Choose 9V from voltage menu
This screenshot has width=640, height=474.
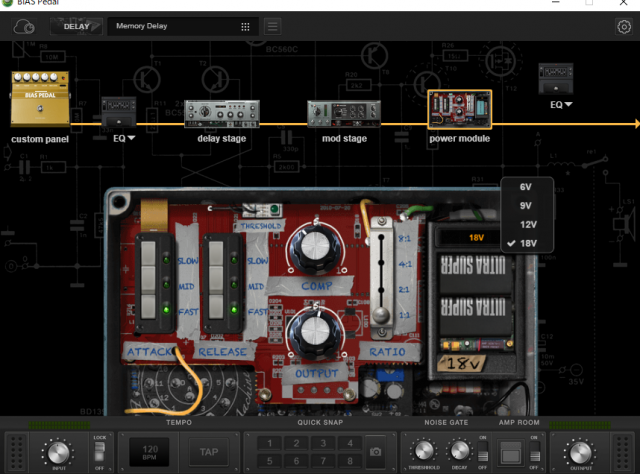click(527, 206)
